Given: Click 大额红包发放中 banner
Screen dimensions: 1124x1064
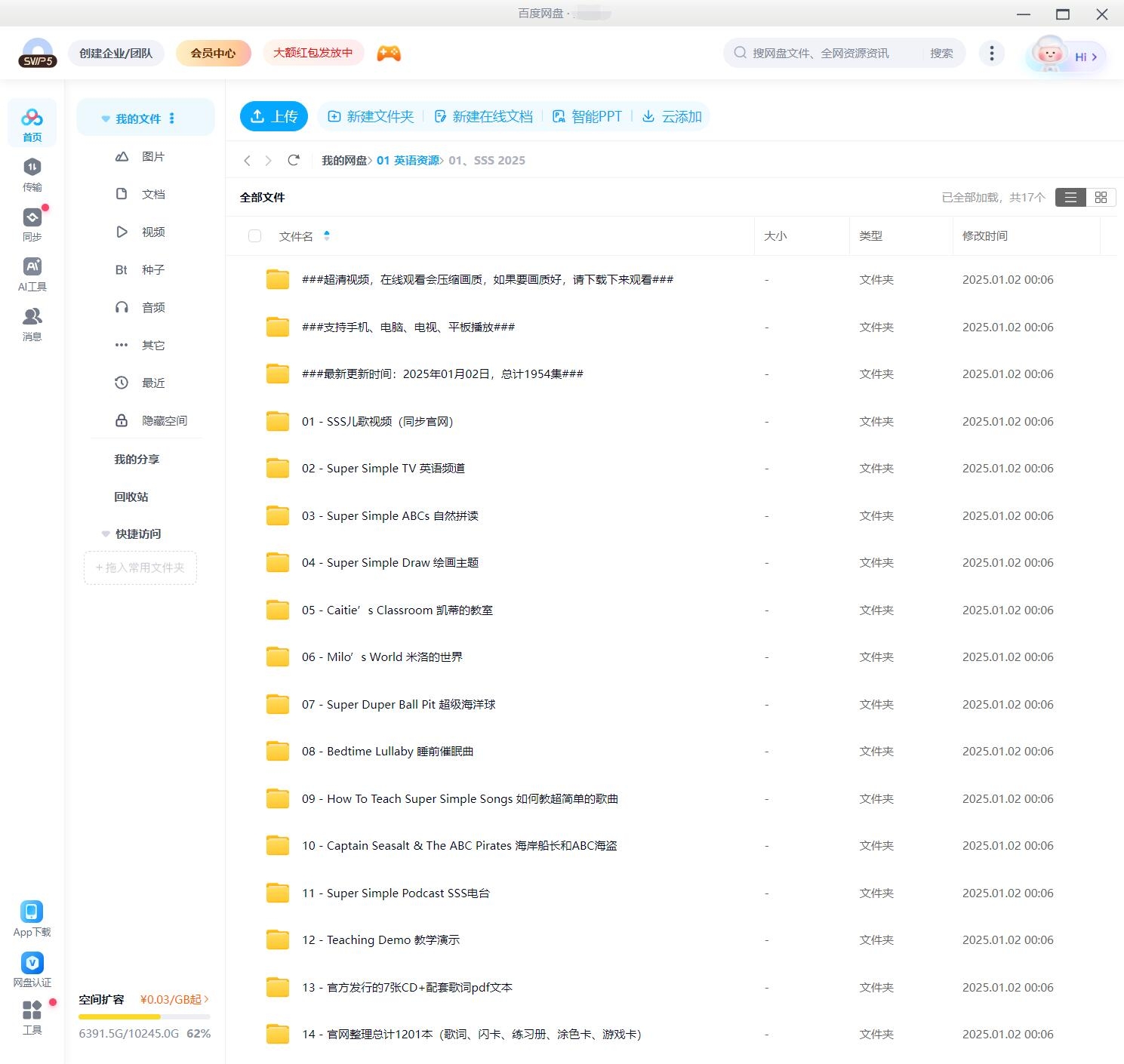Looking at the screenshot, I should [x=313, y=53].
